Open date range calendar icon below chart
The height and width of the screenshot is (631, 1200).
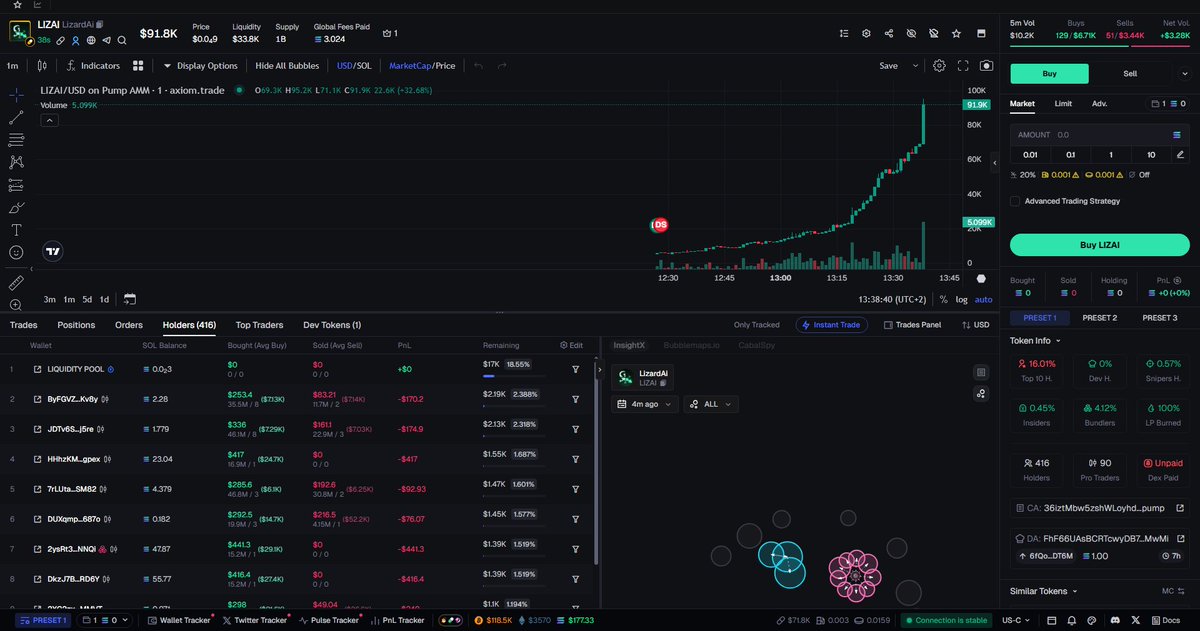pos(130,299)
